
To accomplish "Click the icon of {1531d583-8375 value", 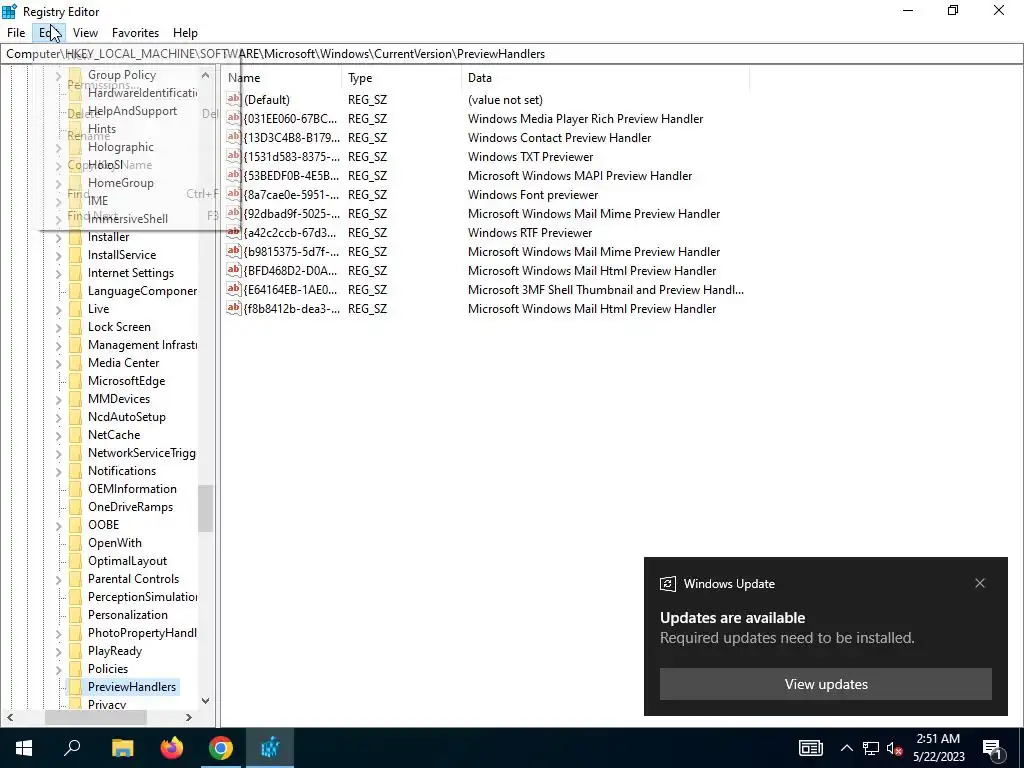I will pyautogui.click(x=234, y=156).
